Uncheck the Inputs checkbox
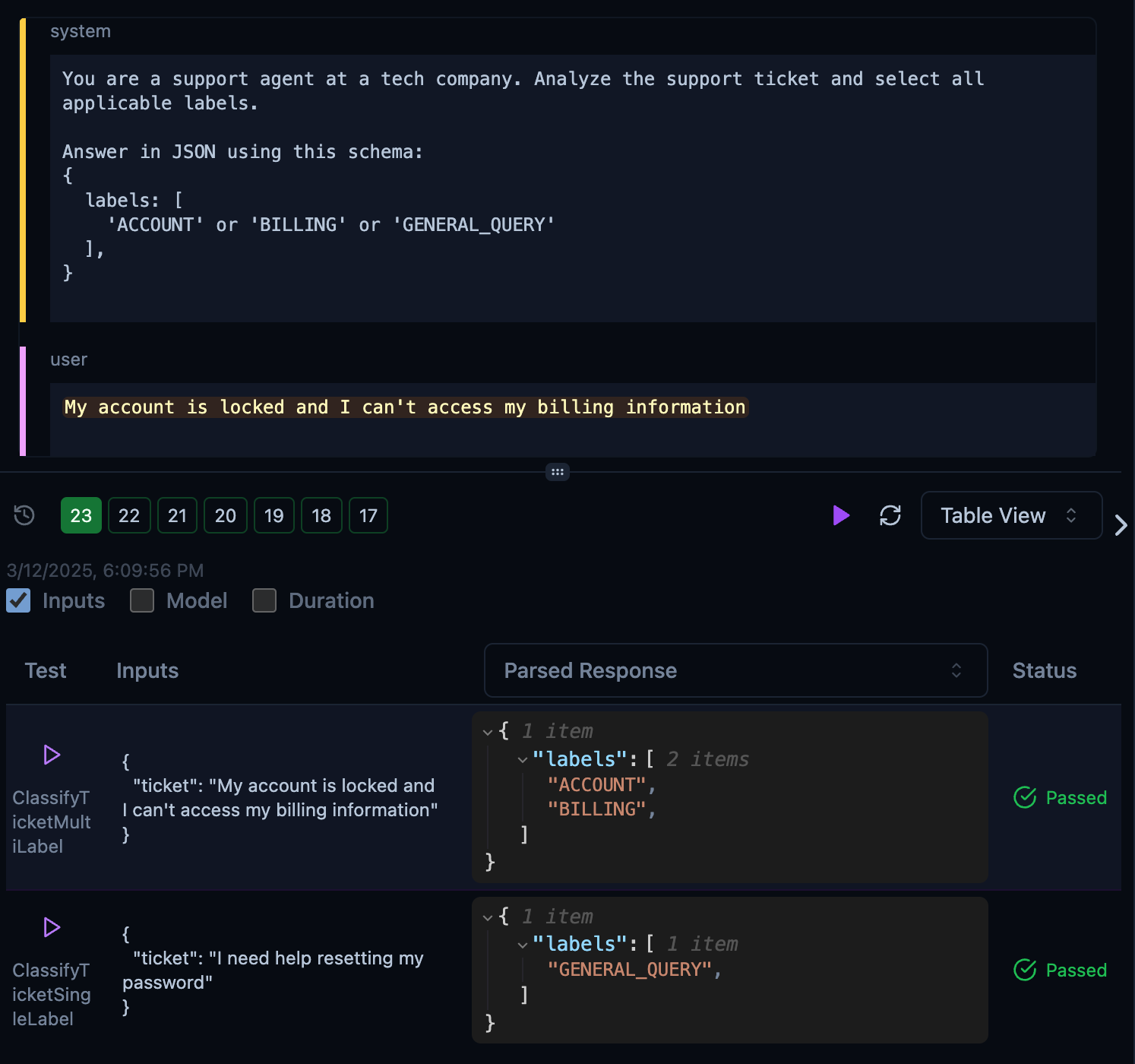 click(18, 600)
